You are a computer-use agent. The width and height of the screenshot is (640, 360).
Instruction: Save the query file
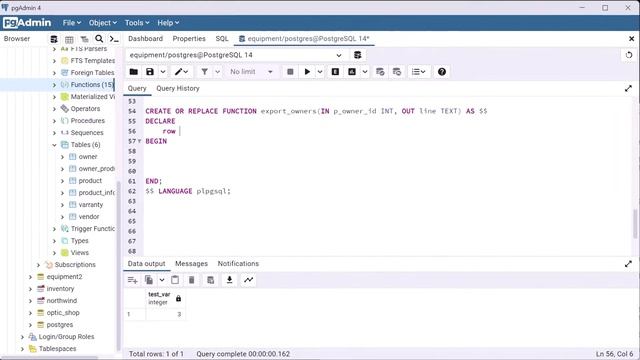(150, 72)
